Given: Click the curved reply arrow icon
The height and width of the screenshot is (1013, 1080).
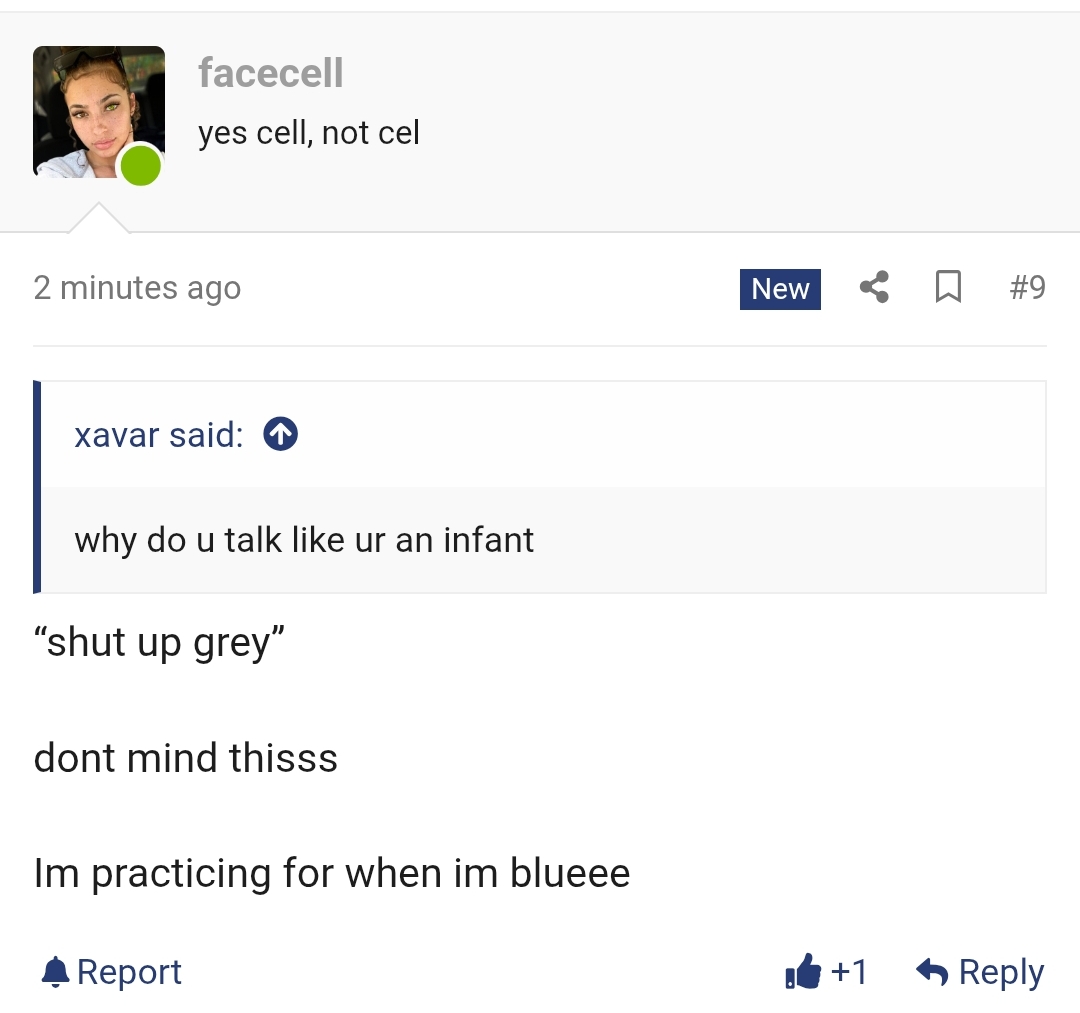Looking at the screenshot, I should tap(933, 972).
